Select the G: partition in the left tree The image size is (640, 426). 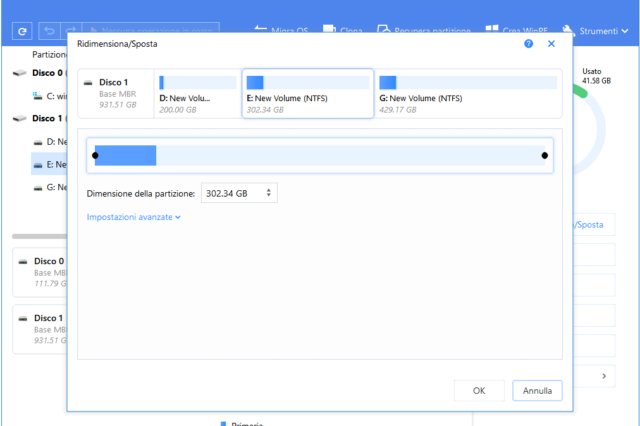pyautogui.click(x=49, y=187)
